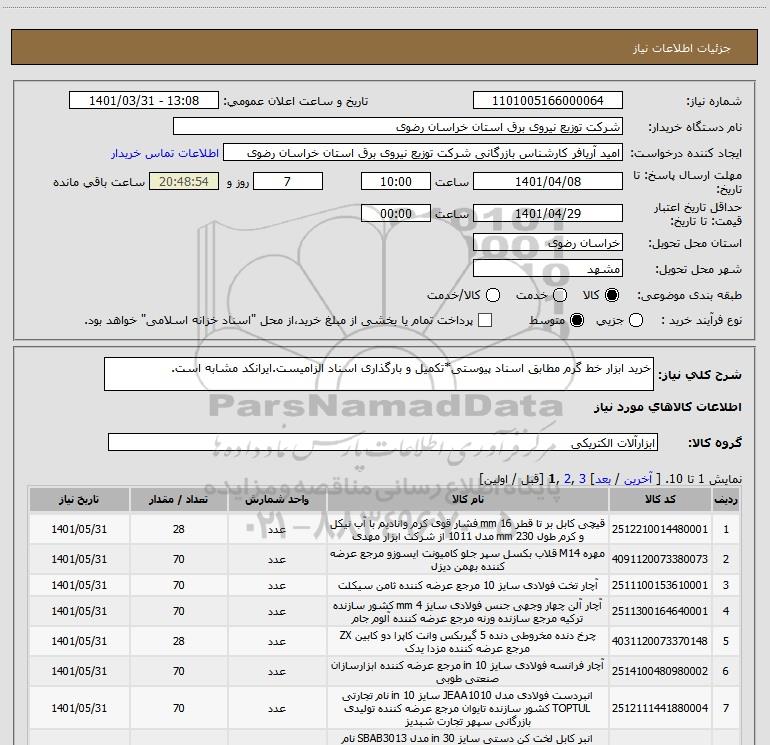The image size is (770, 745).
Task: Click the واحد شمارش column header
Action: (x=277, y=499)
